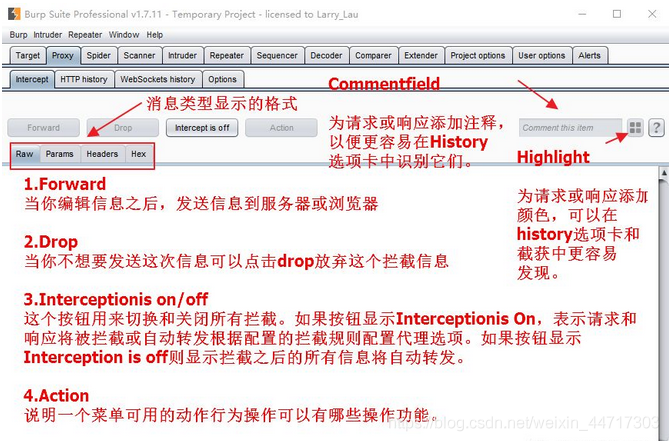
Task: Select the Params message view tab
Action: tap(59, 154)
